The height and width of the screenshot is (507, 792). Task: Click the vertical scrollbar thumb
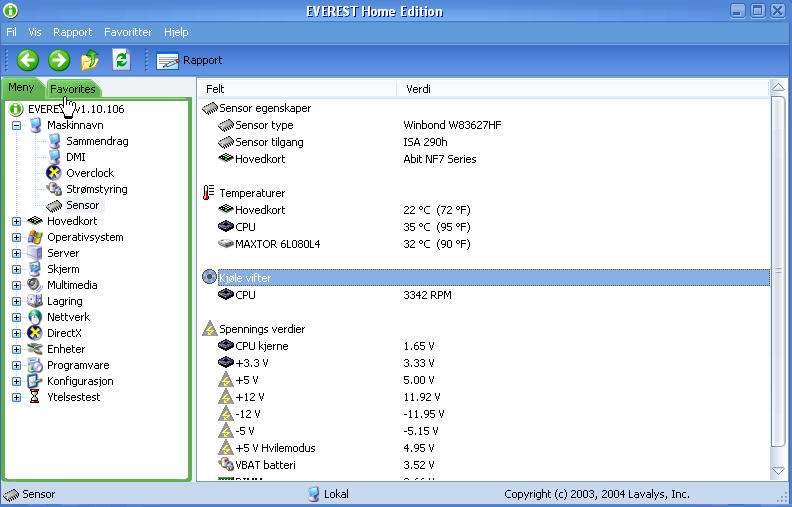778,271
